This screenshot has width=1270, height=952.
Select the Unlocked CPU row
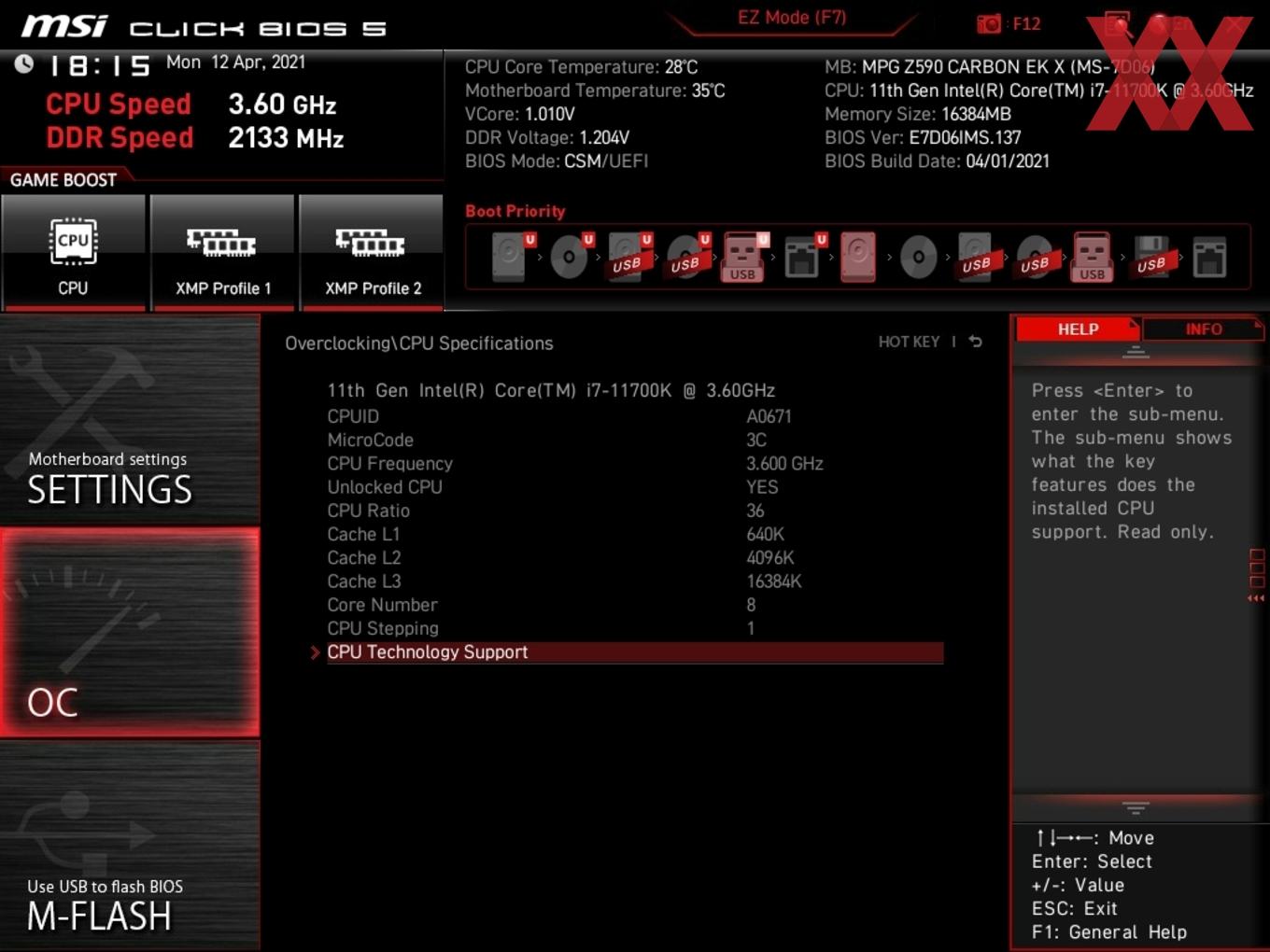[x=634, y=487]
